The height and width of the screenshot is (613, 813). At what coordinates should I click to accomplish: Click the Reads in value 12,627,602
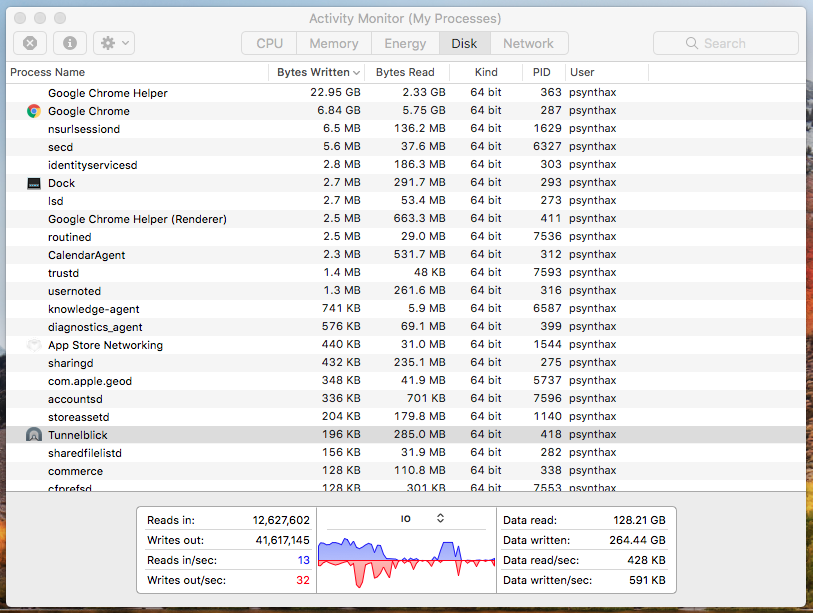[x=281, y=520]
